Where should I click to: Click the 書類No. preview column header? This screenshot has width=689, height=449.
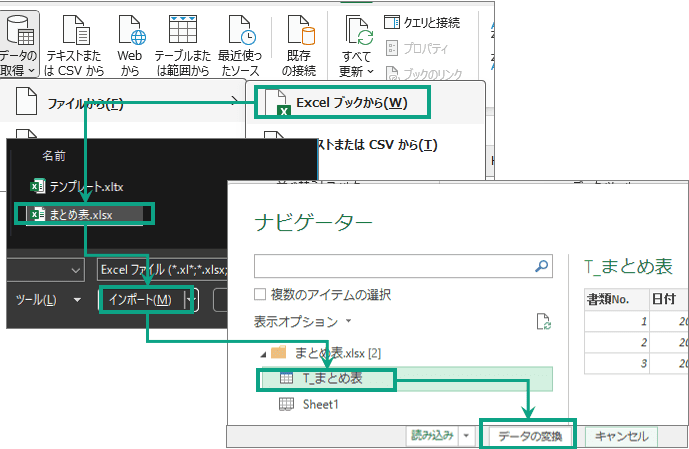[x=616, y=300]
